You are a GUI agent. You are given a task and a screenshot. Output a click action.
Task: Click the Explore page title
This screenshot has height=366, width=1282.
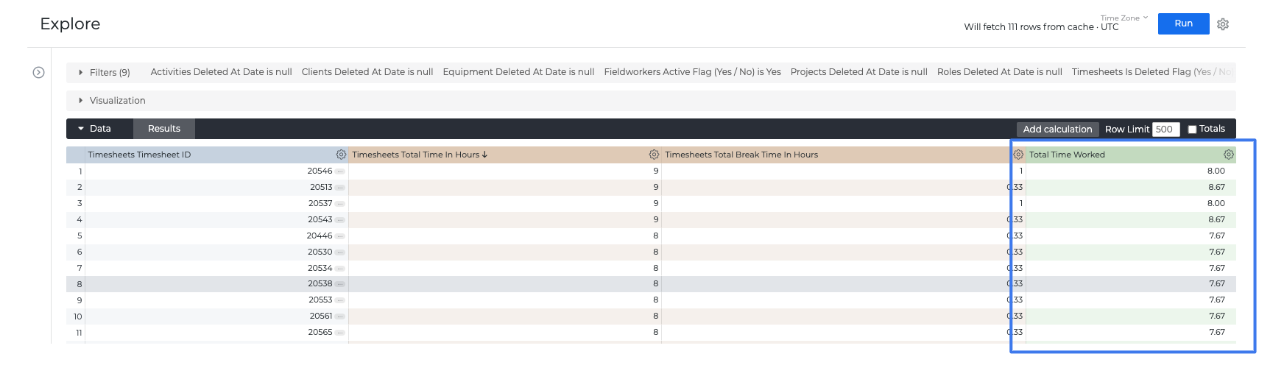point(70,24)
